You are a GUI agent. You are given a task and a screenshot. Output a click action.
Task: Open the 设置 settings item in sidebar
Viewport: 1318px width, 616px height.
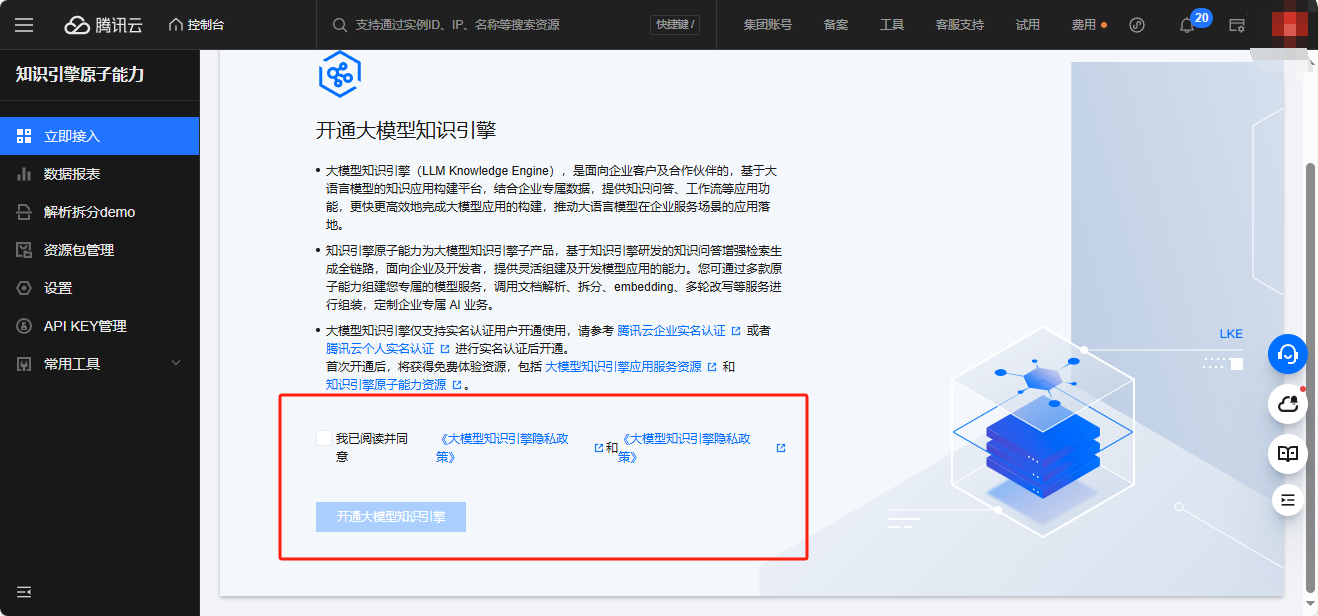pyautogui.click(x=22, y=288)
